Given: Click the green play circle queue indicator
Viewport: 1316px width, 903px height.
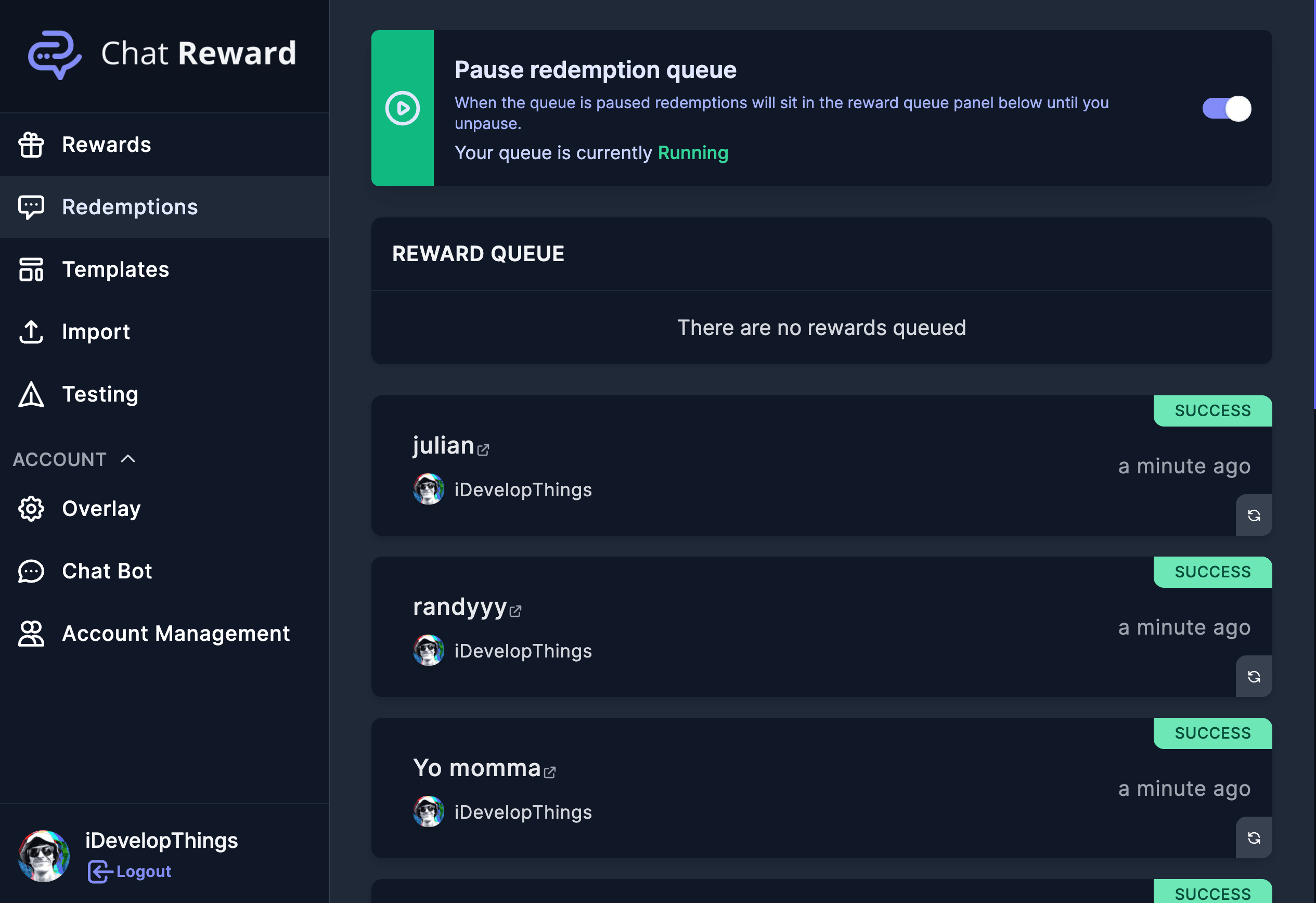Looking at the screenshot, I should [x=402, y=108].
